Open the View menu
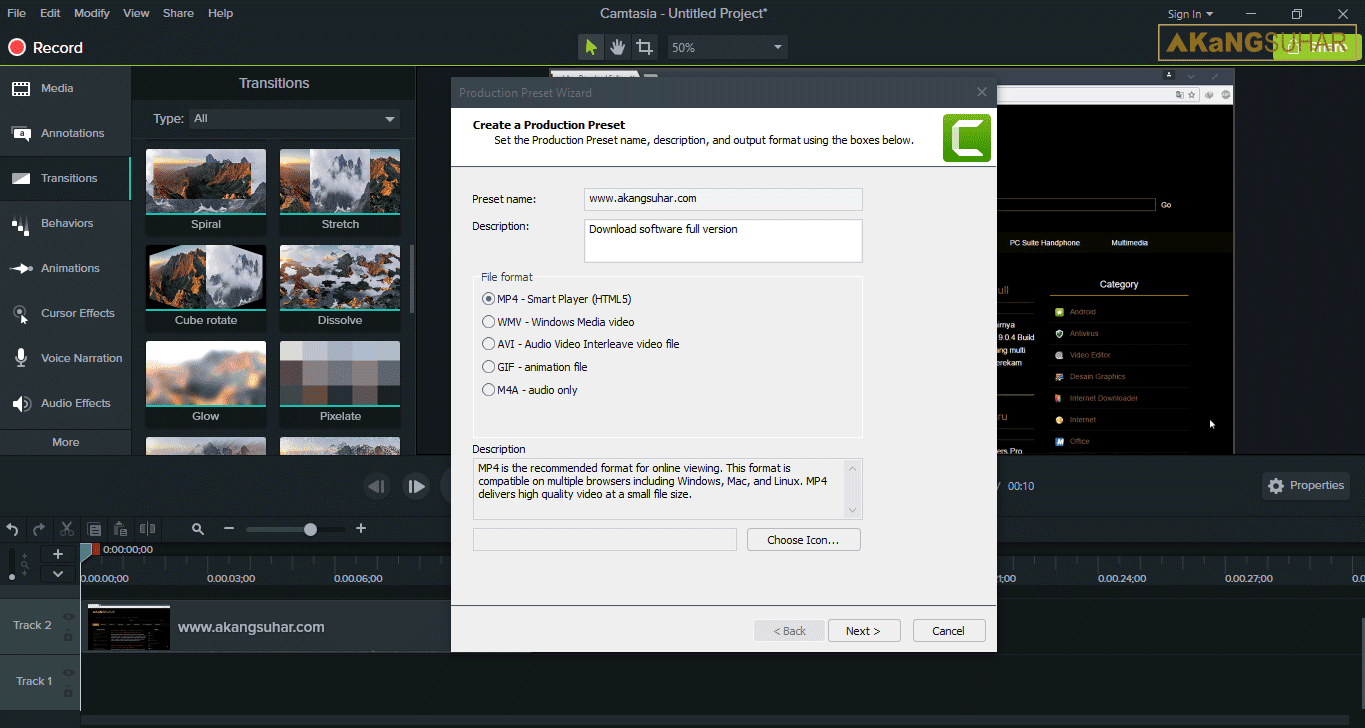 coord(136,13)
